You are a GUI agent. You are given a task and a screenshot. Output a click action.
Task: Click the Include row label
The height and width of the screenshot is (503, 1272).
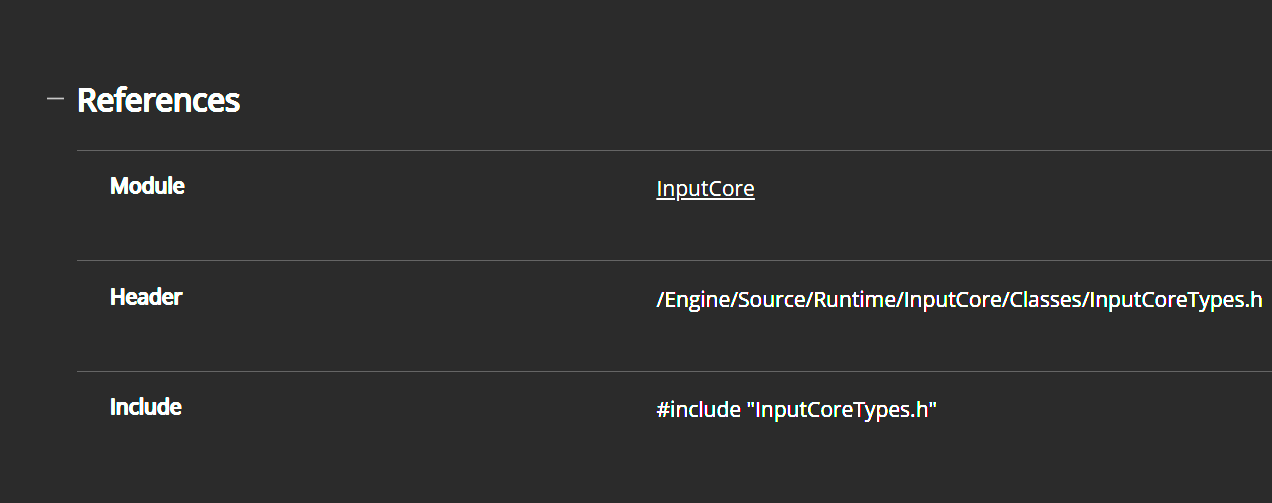[145, 407]
